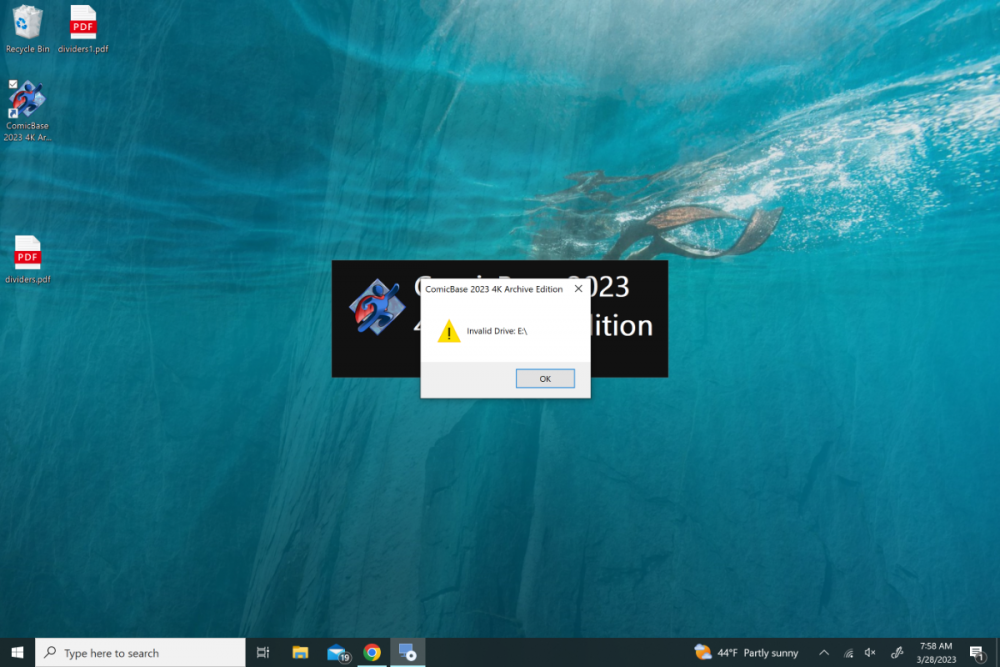Viewport: 1000px width, 667px height.
Task: Close the ComicBase error dialog
Action: (x=578, y=289)
